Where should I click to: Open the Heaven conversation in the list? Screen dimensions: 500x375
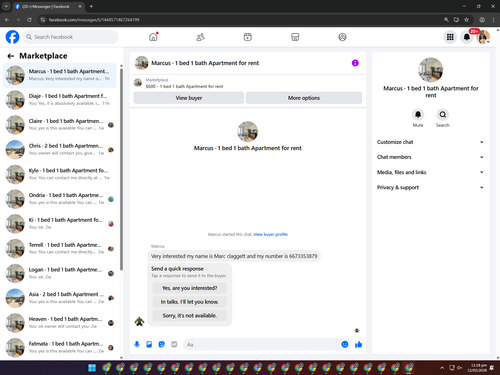point(60,322)
